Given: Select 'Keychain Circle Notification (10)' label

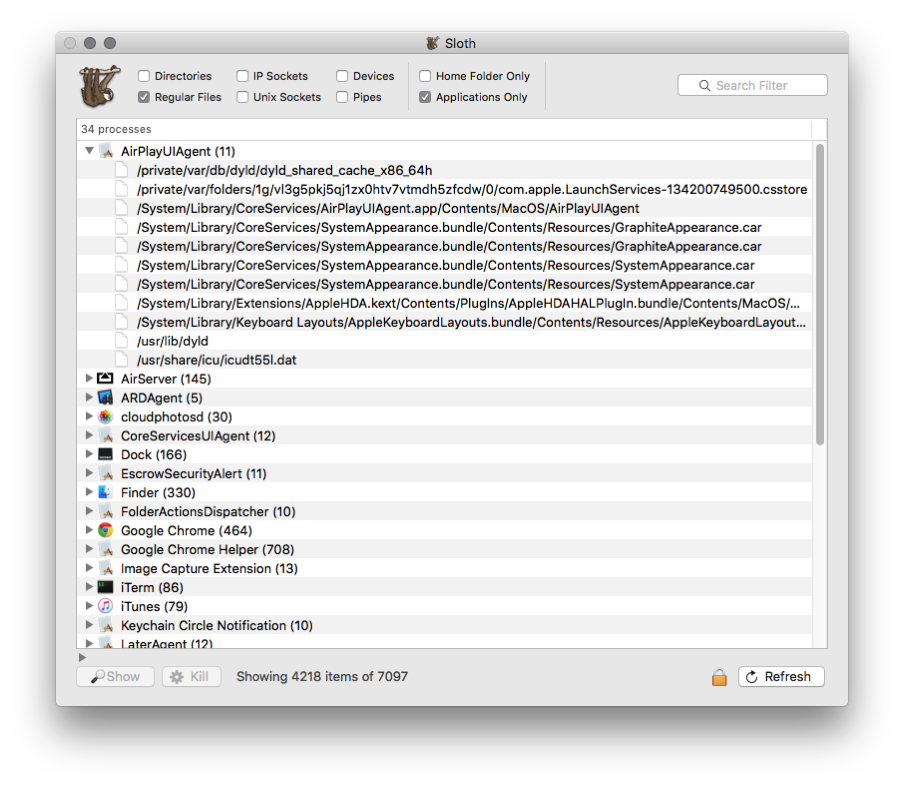Looking at the screenshot, I should click(217, 626).
